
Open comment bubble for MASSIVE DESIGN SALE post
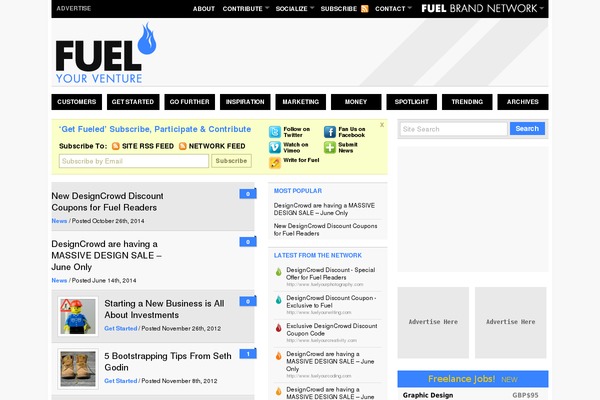pos(248,242)
